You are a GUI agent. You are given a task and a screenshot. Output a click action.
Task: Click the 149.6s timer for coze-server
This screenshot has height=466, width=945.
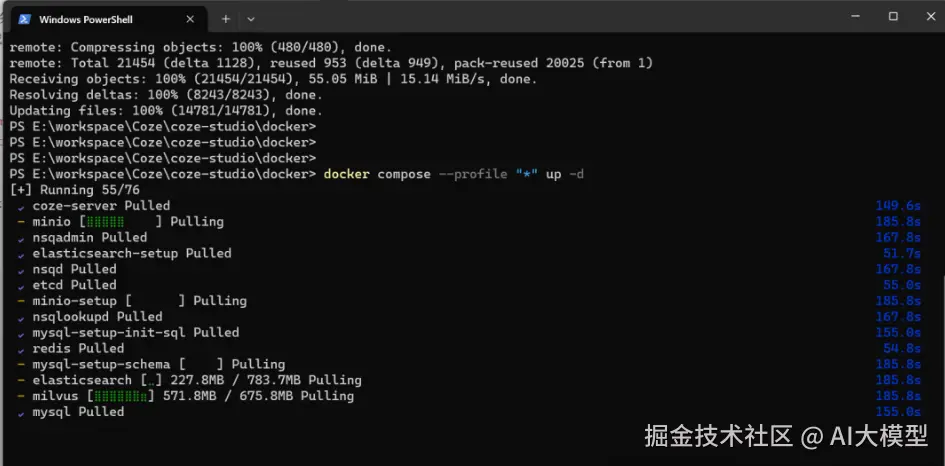pyautogui.click(x=898, y=206)
